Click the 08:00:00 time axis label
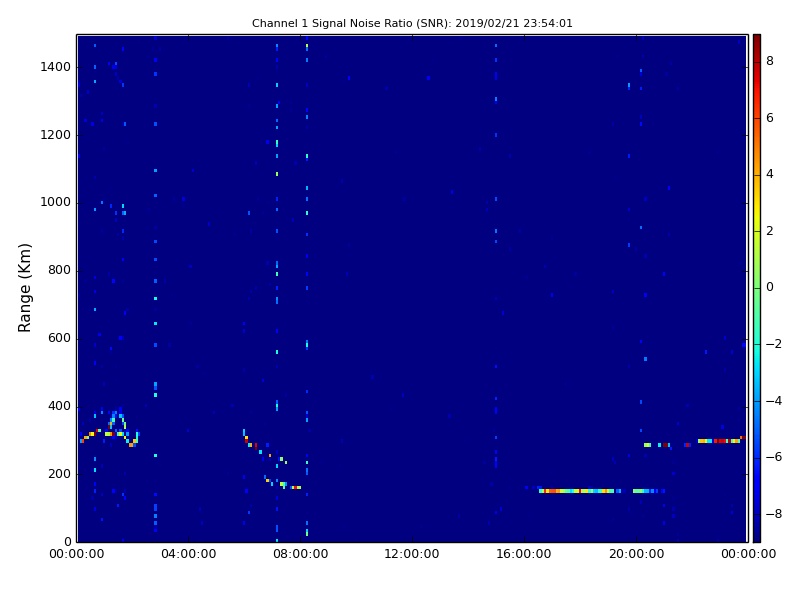 click(x=301, y=554)
